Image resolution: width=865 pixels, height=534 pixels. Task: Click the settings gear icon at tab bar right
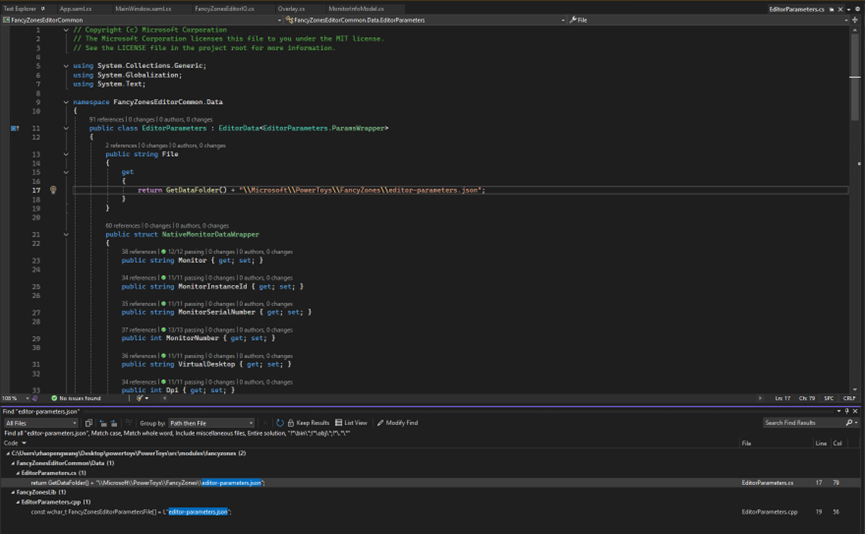857,8
